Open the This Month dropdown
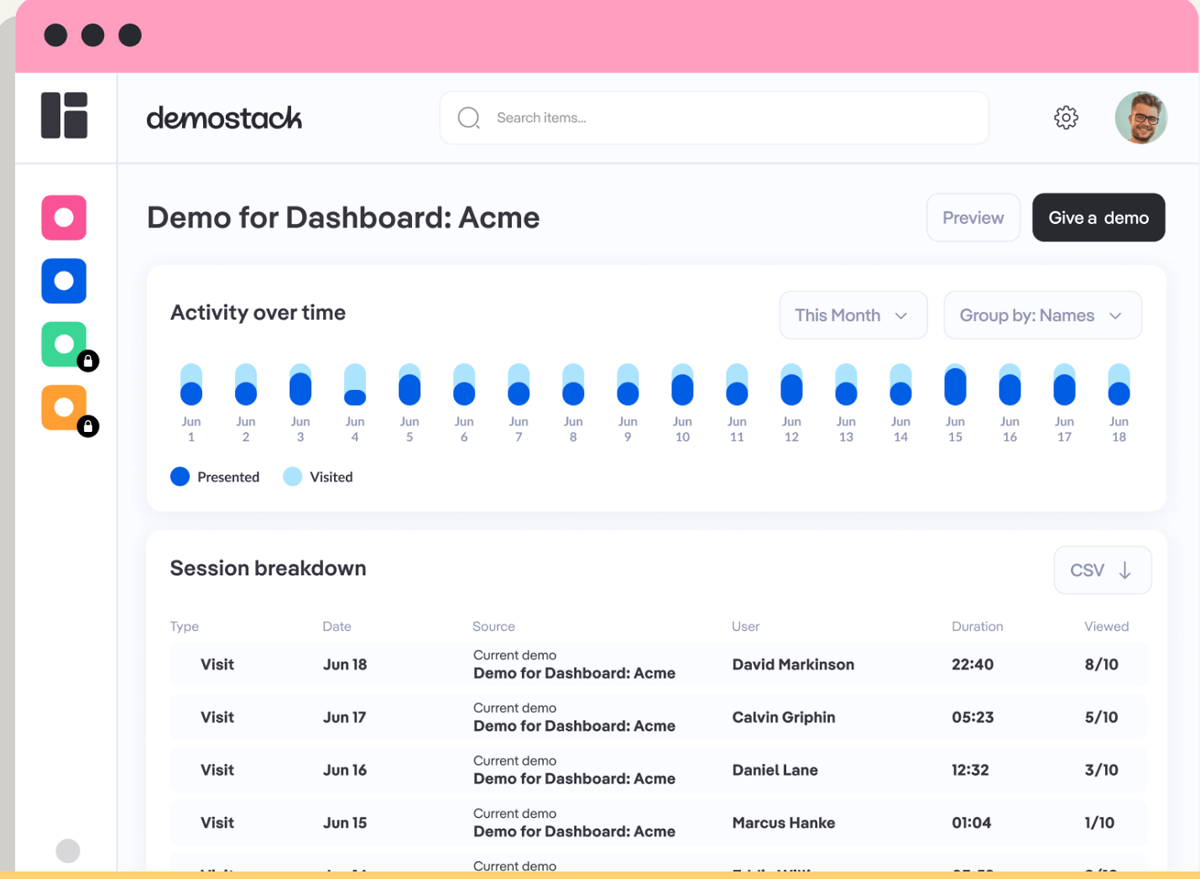 coord(853,315)
